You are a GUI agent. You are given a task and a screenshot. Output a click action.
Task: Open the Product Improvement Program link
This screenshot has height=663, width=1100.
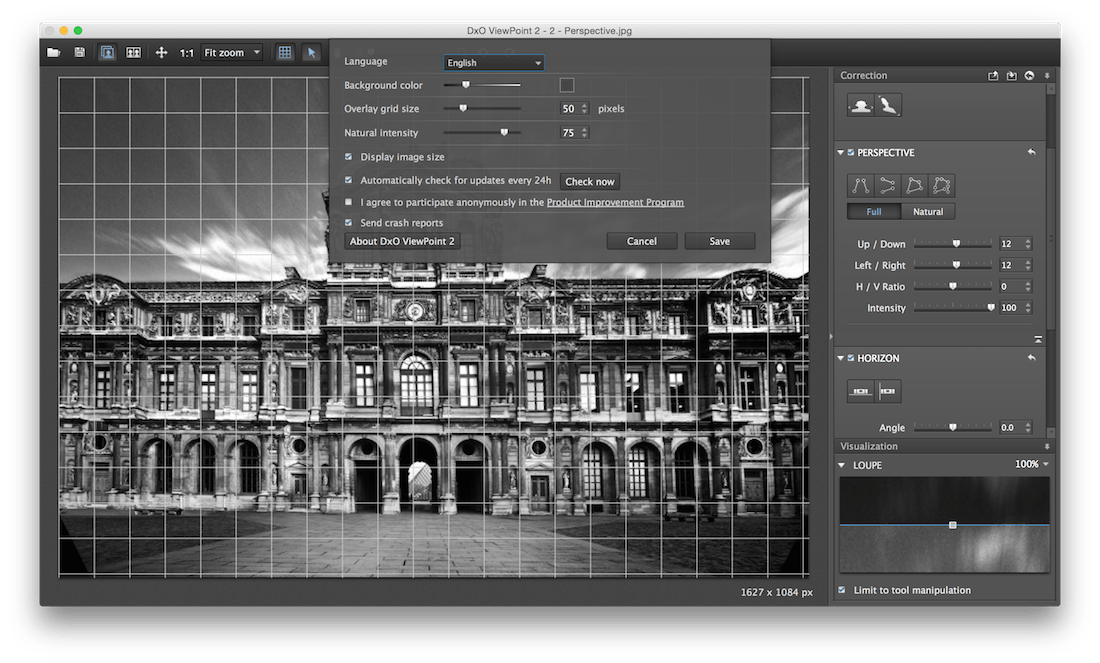tap(615, 202)
